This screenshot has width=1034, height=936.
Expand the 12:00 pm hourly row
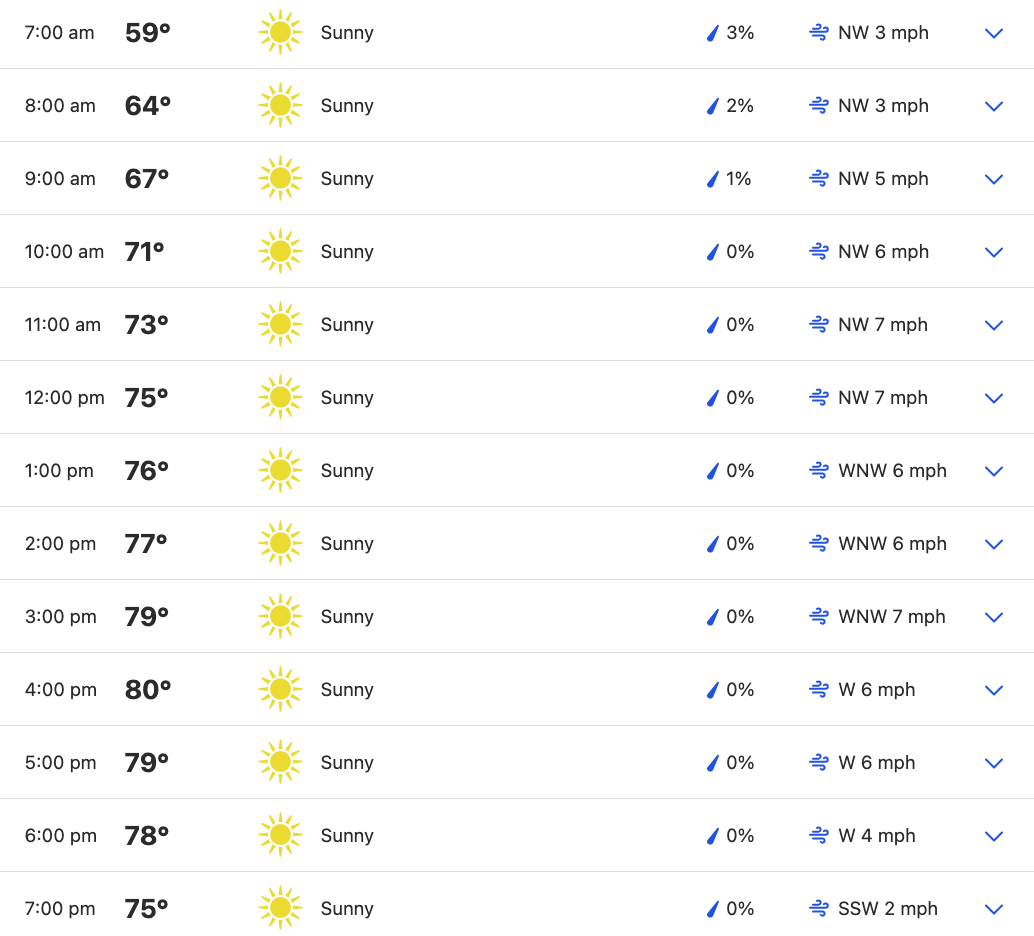pos(993,397)
